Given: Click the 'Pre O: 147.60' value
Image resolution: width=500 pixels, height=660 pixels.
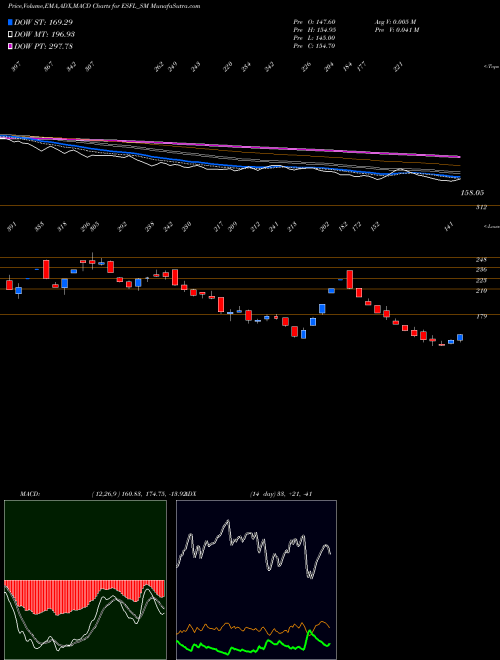Looking at the screenshot, I should (314, 22).
